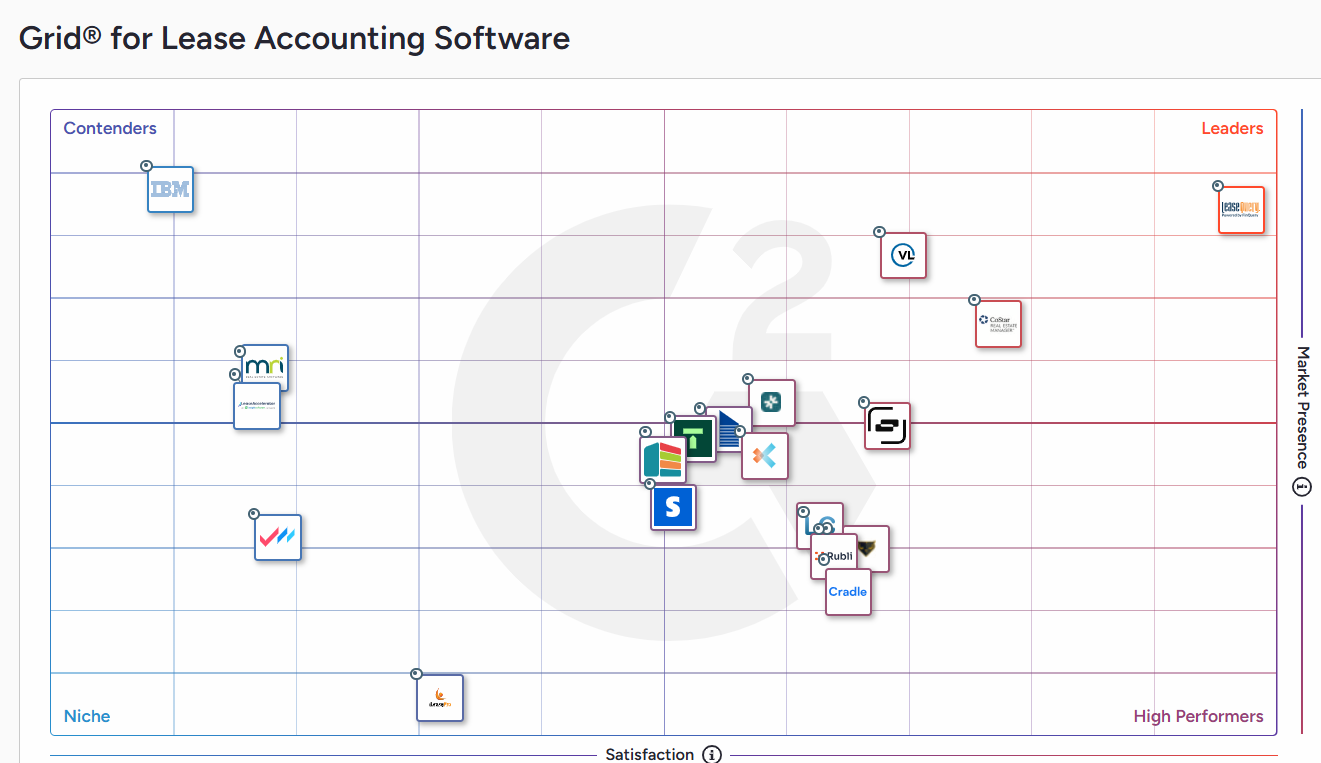Click the LeaseAccelerator logo tile

(x=257, y=406)
